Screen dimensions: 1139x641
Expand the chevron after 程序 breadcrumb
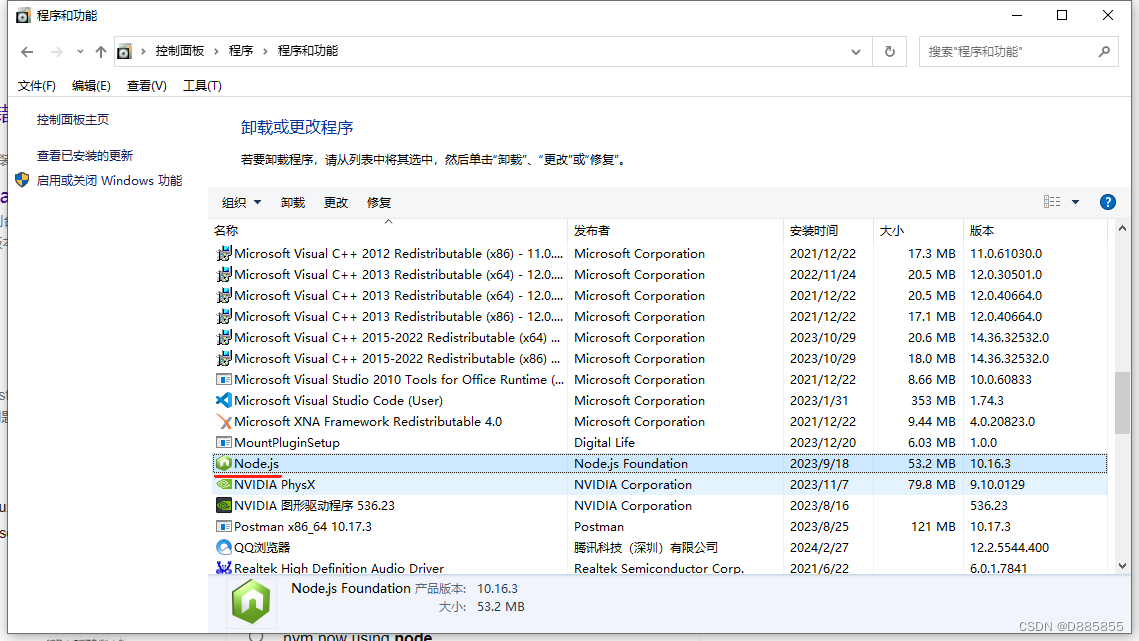265,51
